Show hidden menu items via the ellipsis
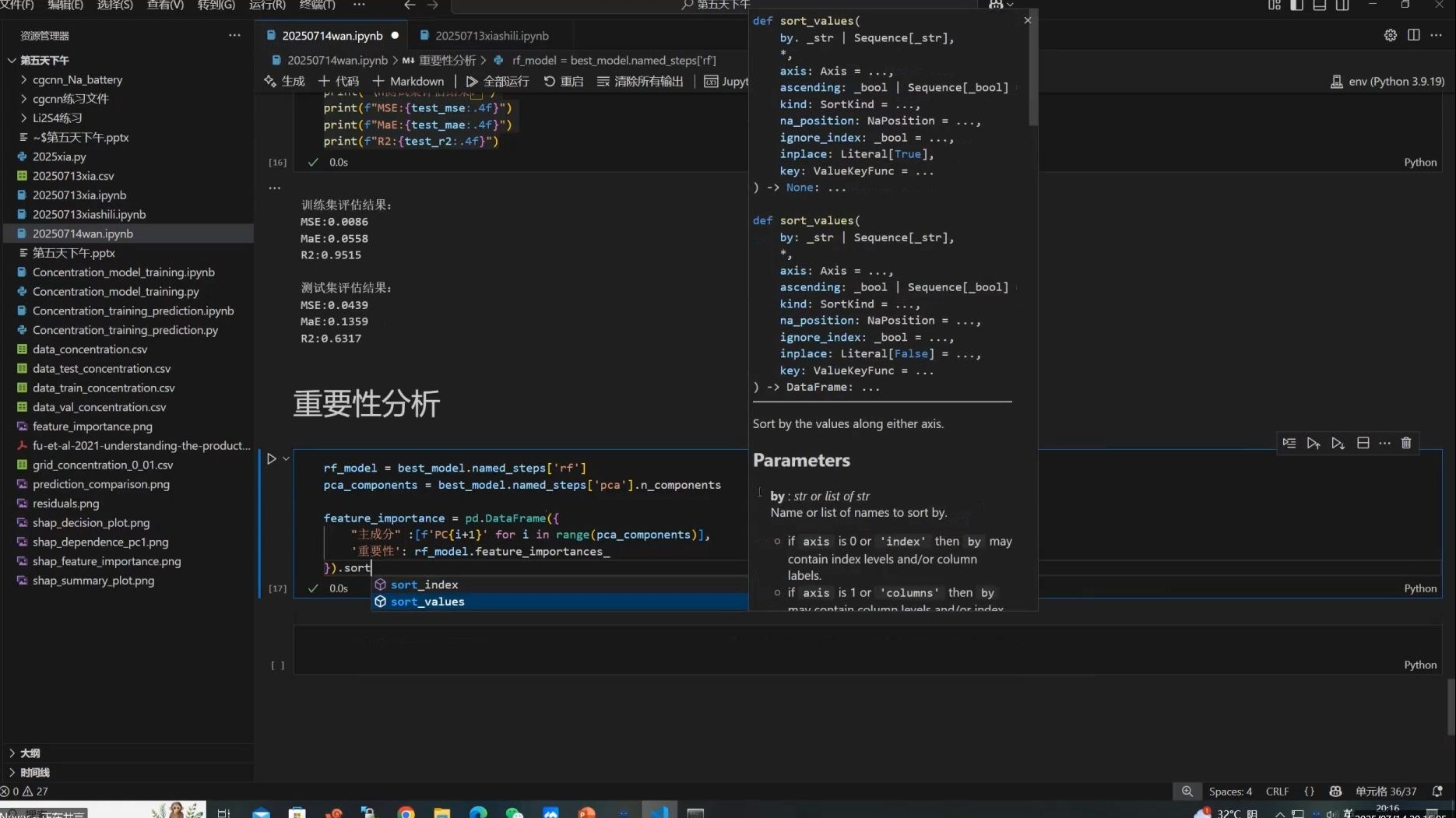The image size is (1456, 818). click(359, 5)
